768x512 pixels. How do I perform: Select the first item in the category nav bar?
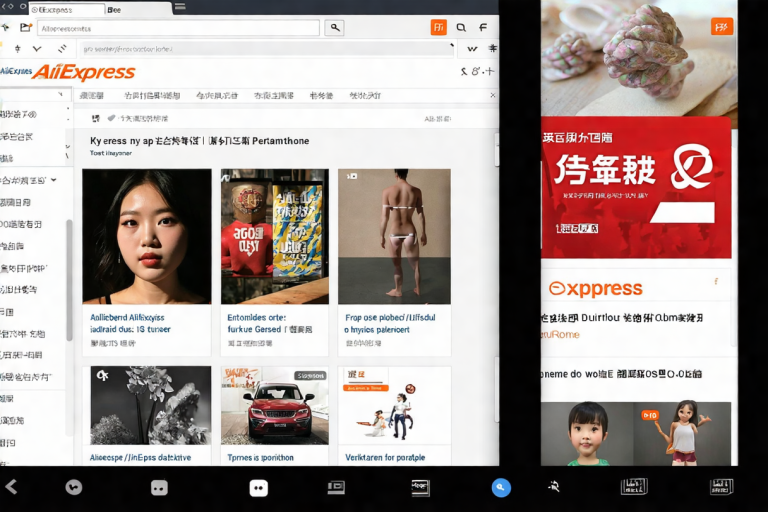pyautogui.click(x=92, y=96)
